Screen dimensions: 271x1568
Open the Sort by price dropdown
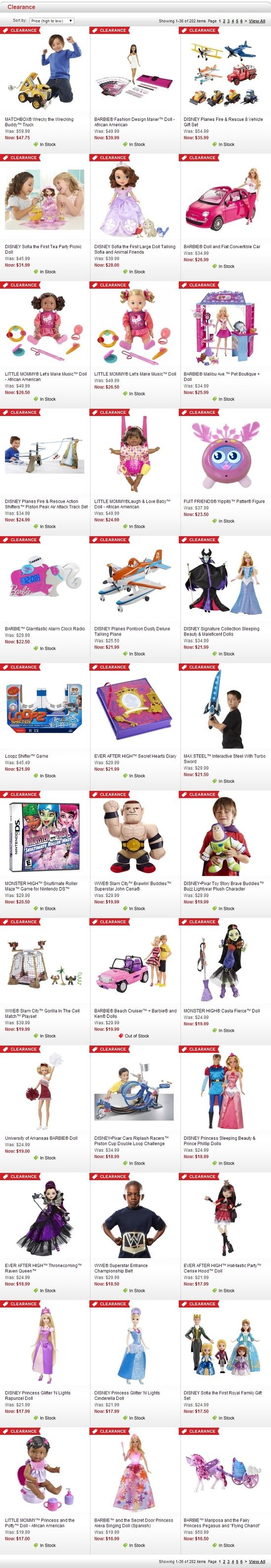[x=52, y=21]
